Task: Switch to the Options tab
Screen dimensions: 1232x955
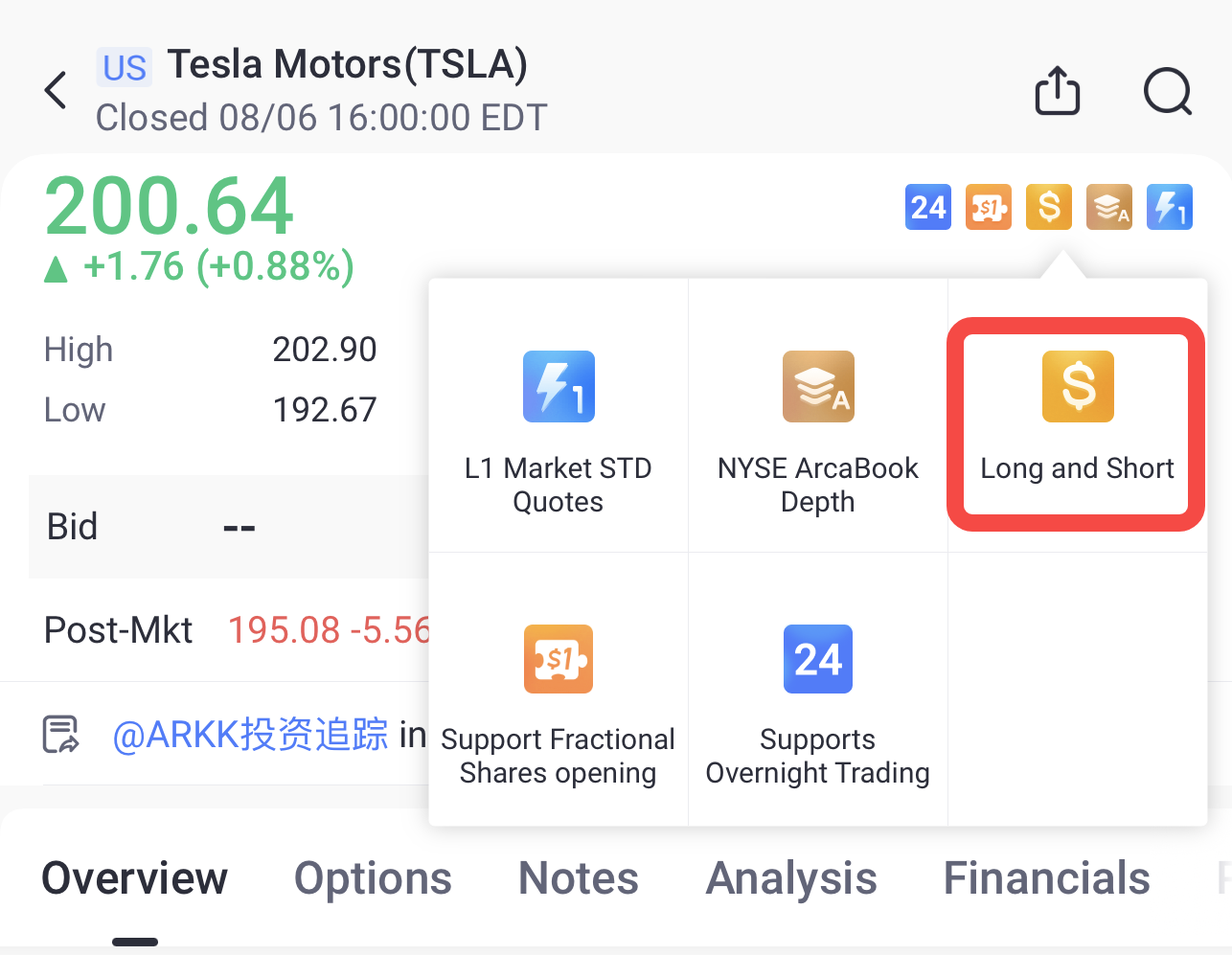Action: tap(373, 878)
